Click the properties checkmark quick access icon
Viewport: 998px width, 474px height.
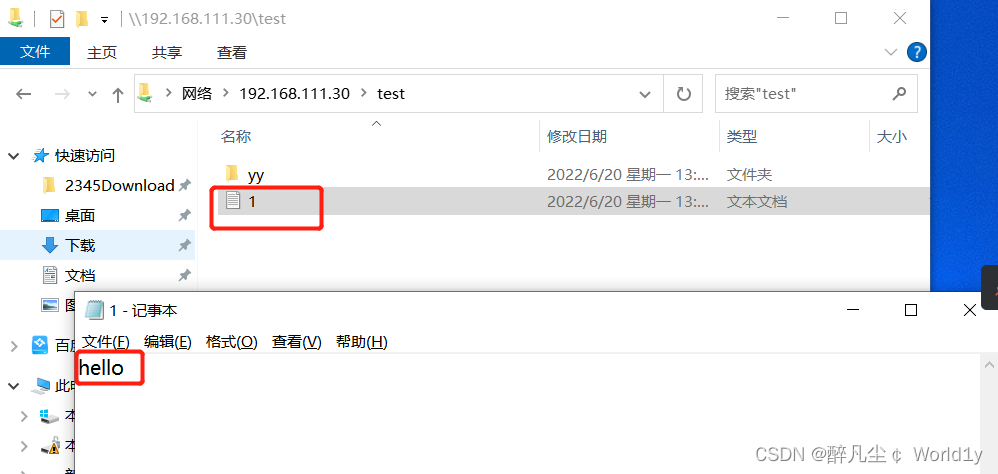(57, 19)
